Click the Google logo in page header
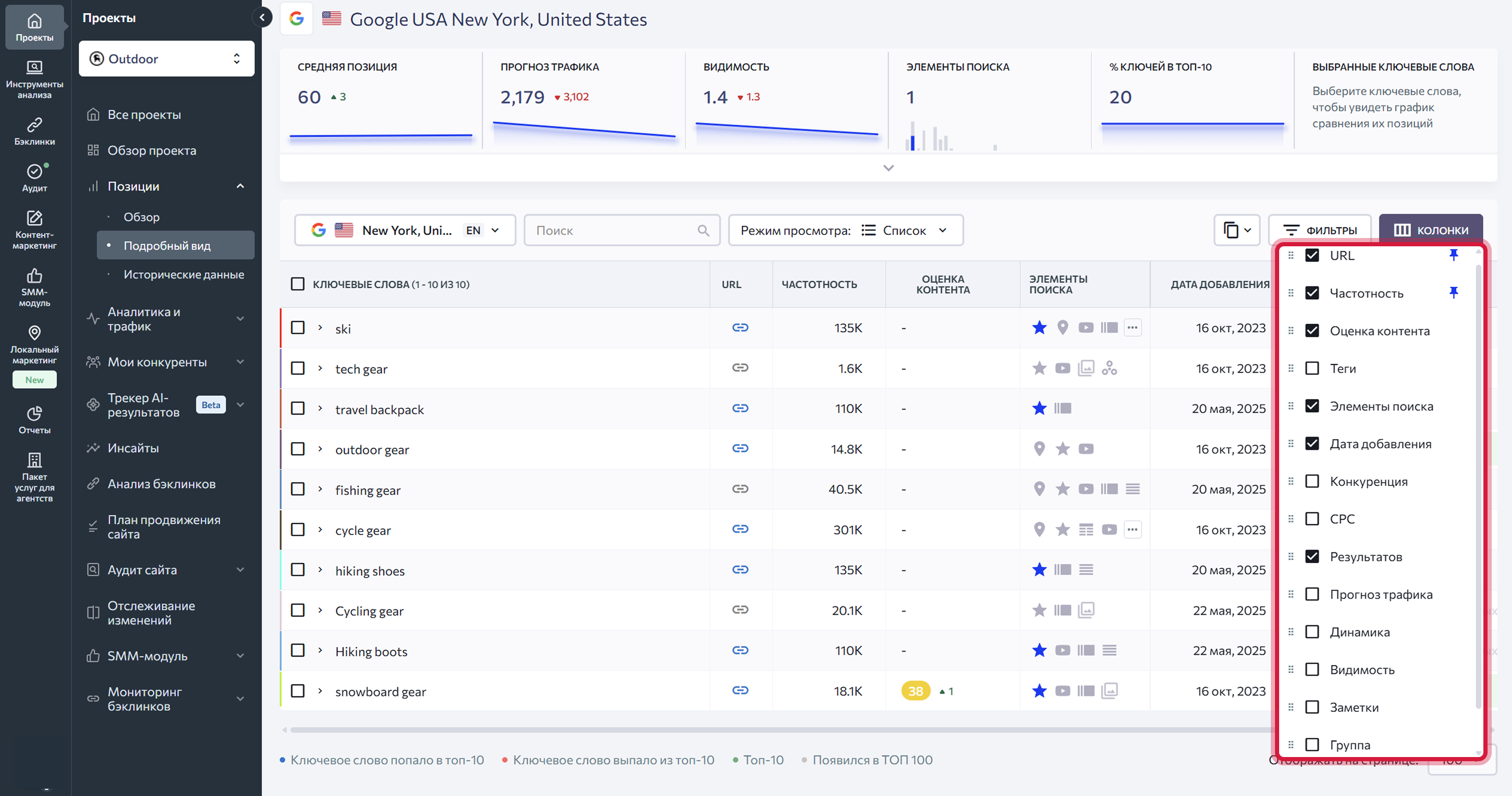 point(296,19)
